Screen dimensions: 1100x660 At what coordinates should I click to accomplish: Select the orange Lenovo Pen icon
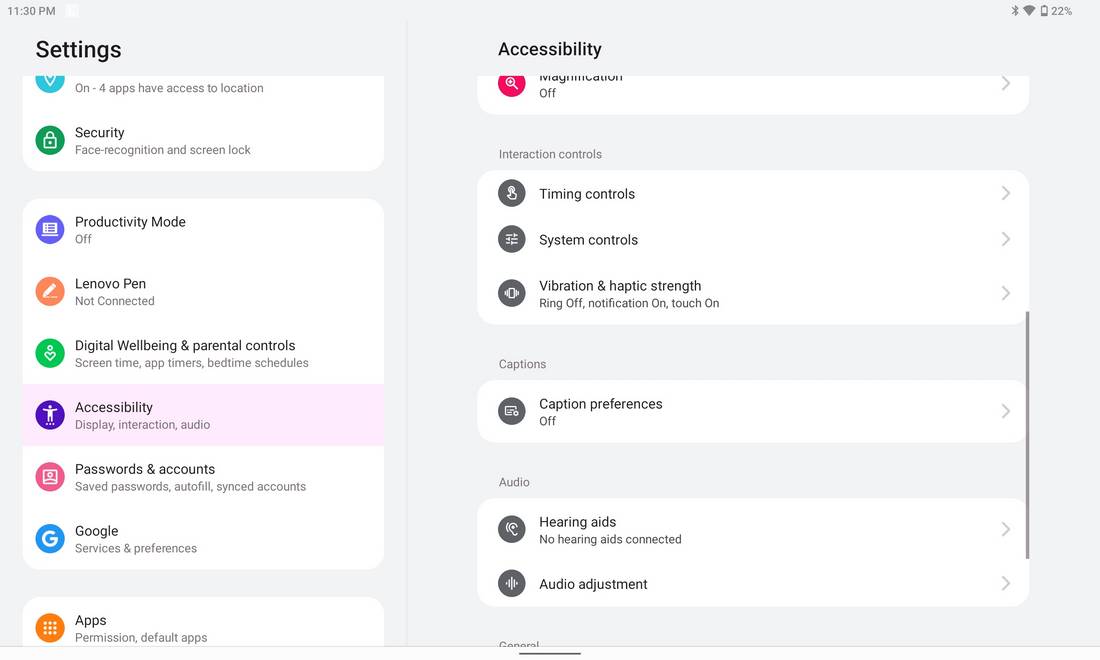click(50, 291)
